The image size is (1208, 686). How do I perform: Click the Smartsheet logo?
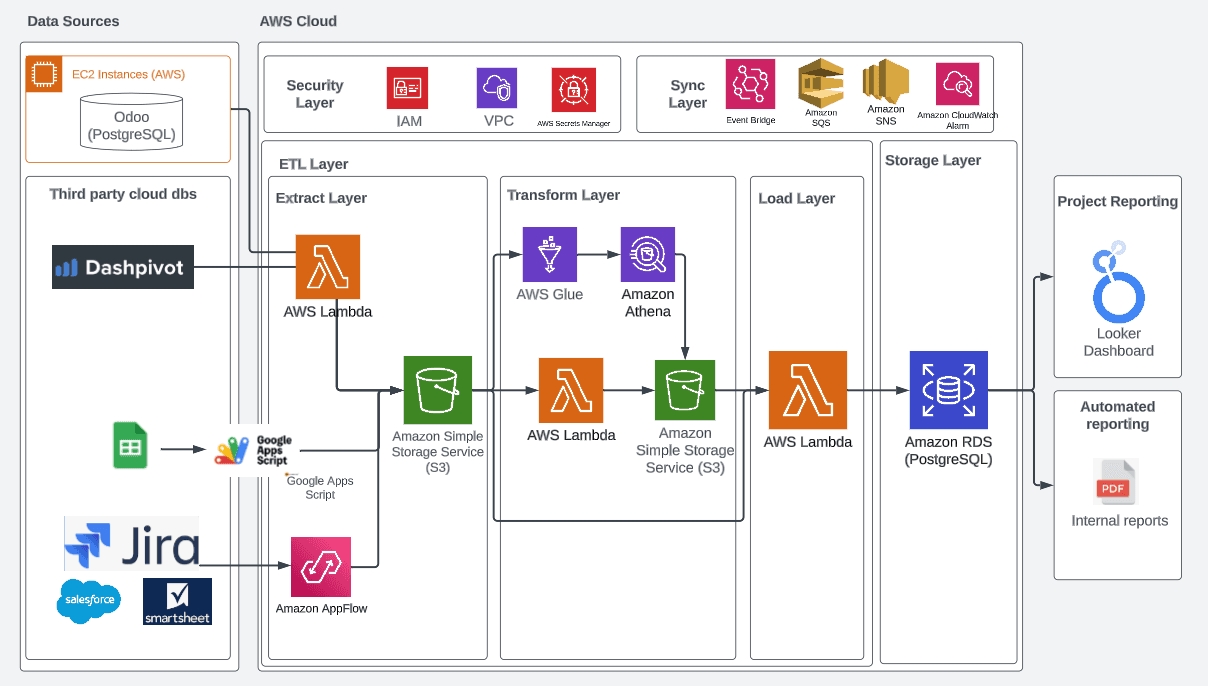pyautogui.click(x=177, y=601)
